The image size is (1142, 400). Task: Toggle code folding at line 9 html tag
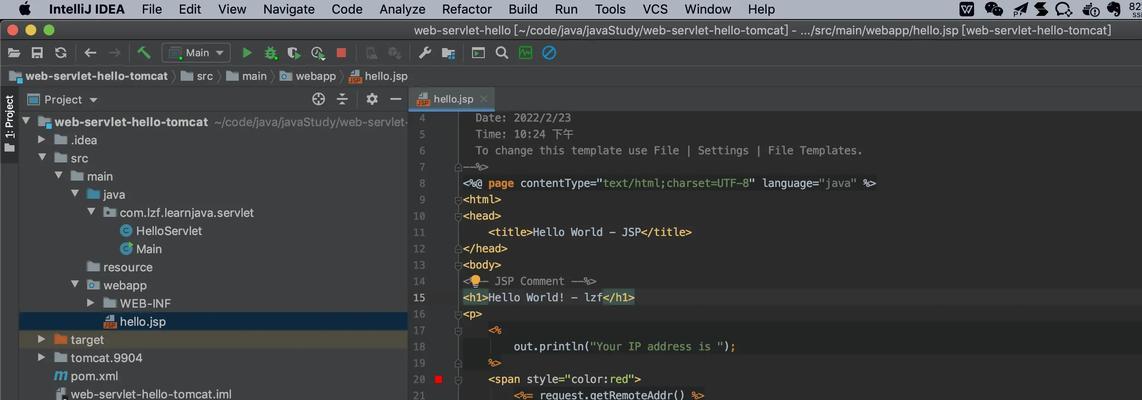[457, 200]
